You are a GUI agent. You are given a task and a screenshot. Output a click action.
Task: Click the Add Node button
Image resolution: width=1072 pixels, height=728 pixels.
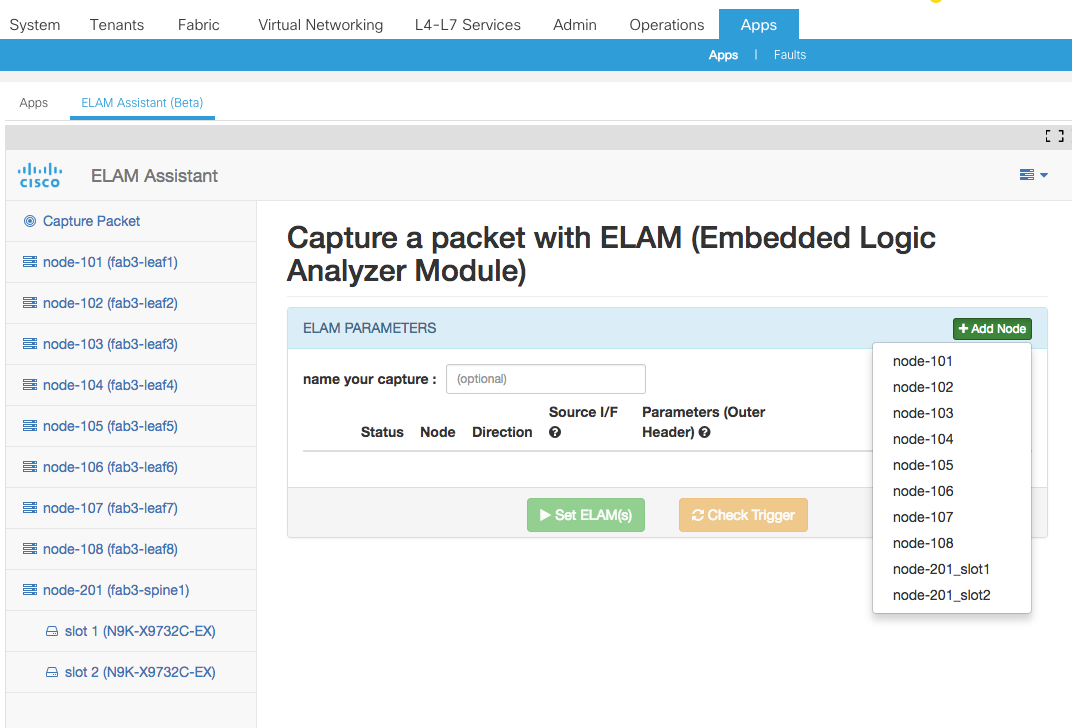(x=991, y=328)
